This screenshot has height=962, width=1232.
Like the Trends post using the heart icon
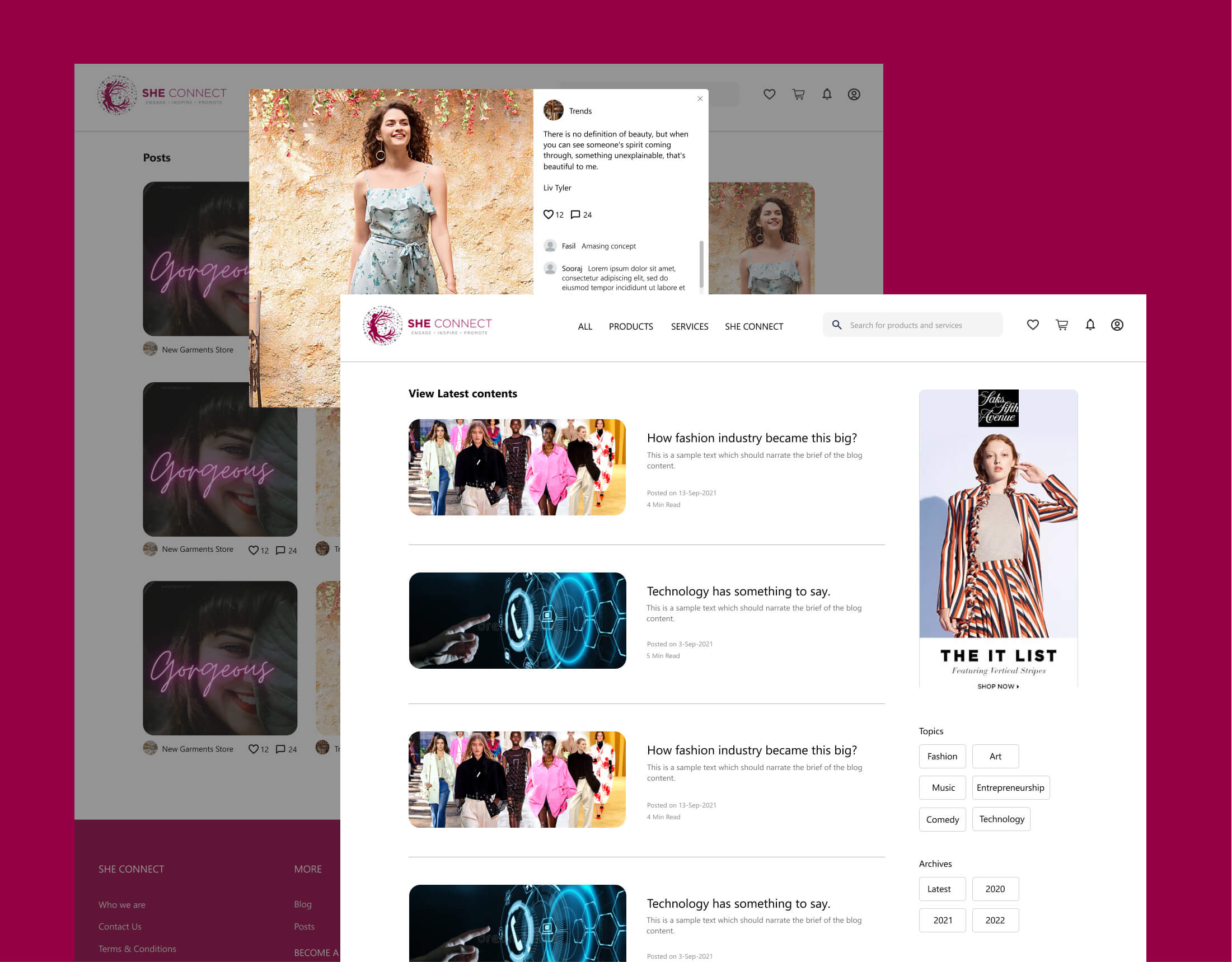(549, 214)
